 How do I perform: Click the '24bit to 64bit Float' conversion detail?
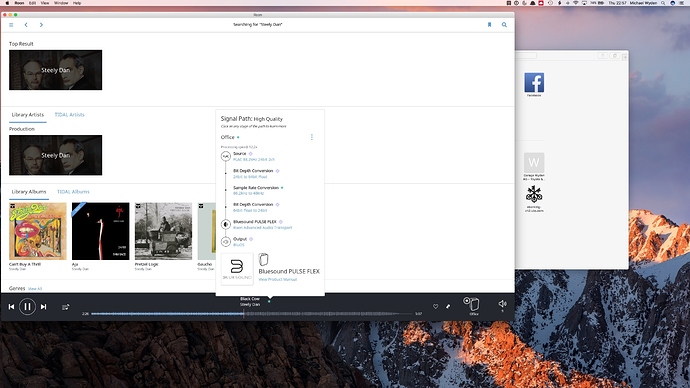point(250,177)
